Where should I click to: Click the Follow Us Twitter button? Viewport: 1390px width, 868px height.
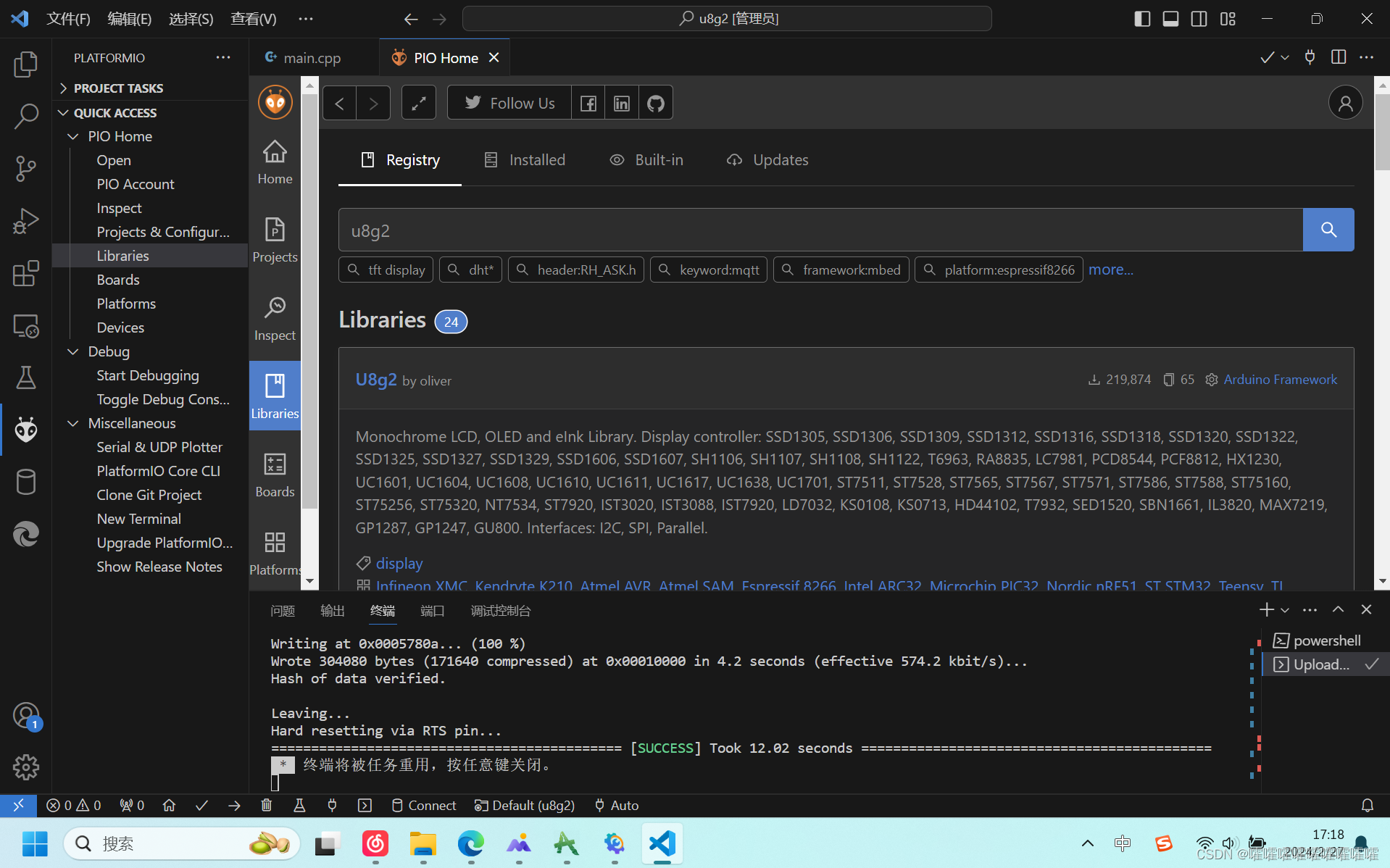tap(509, 103)
